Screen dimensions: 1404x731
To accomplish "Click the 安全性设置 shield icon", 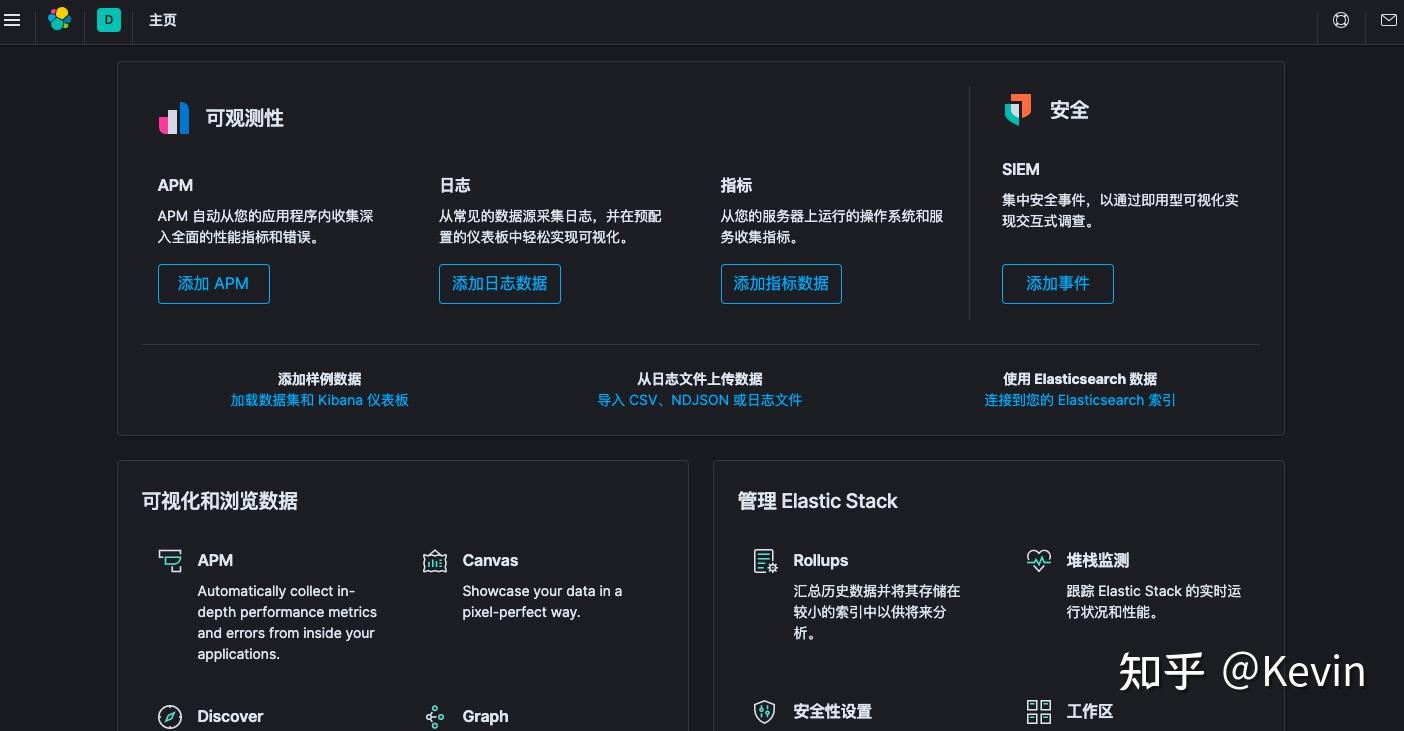I will tap(764, 712).
